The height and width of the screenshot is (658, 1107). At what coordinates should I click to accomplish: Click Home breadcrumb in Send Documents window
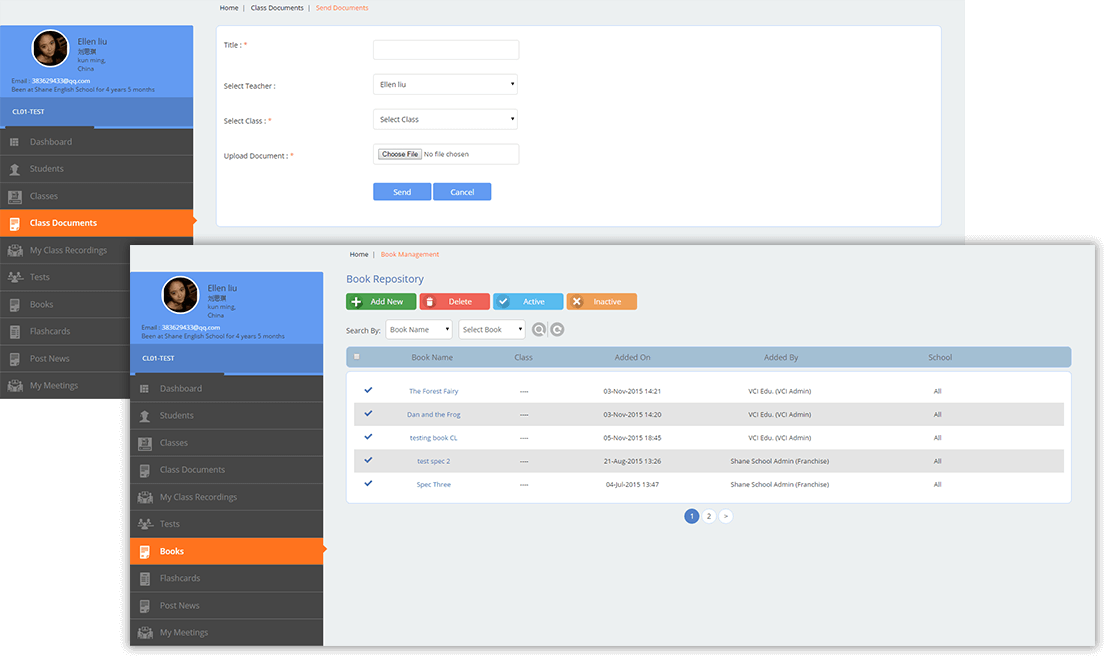tap(229, 8)
